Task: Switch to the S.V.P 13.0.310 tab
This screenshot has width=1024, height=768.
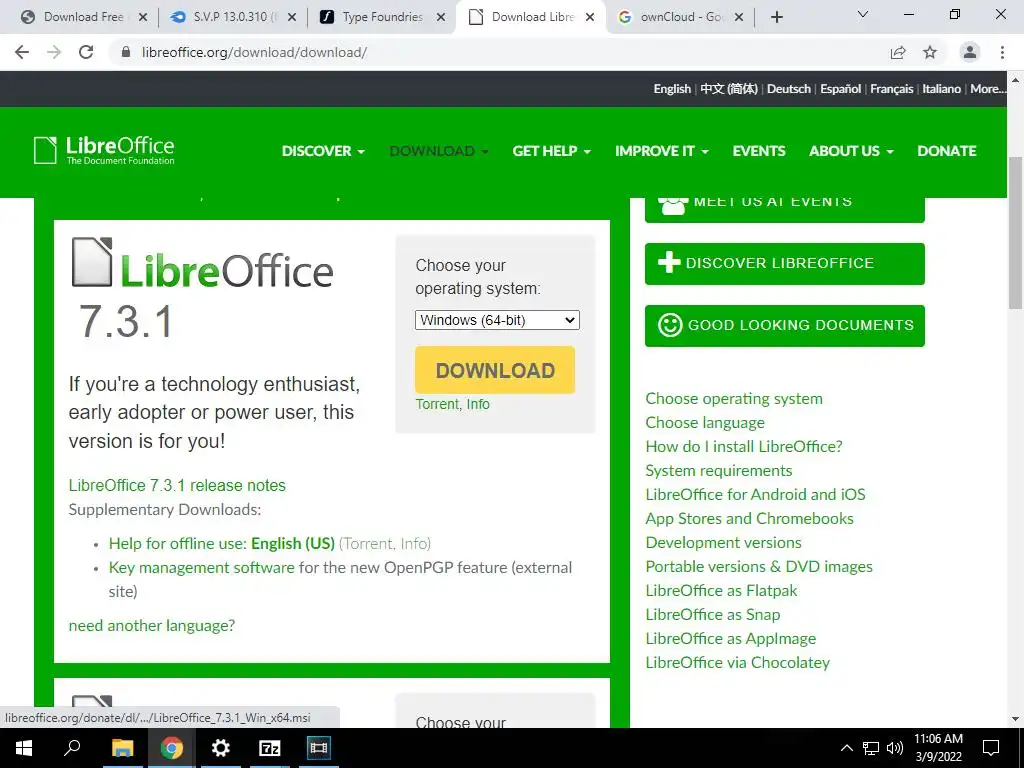Action: pos(232,17)
